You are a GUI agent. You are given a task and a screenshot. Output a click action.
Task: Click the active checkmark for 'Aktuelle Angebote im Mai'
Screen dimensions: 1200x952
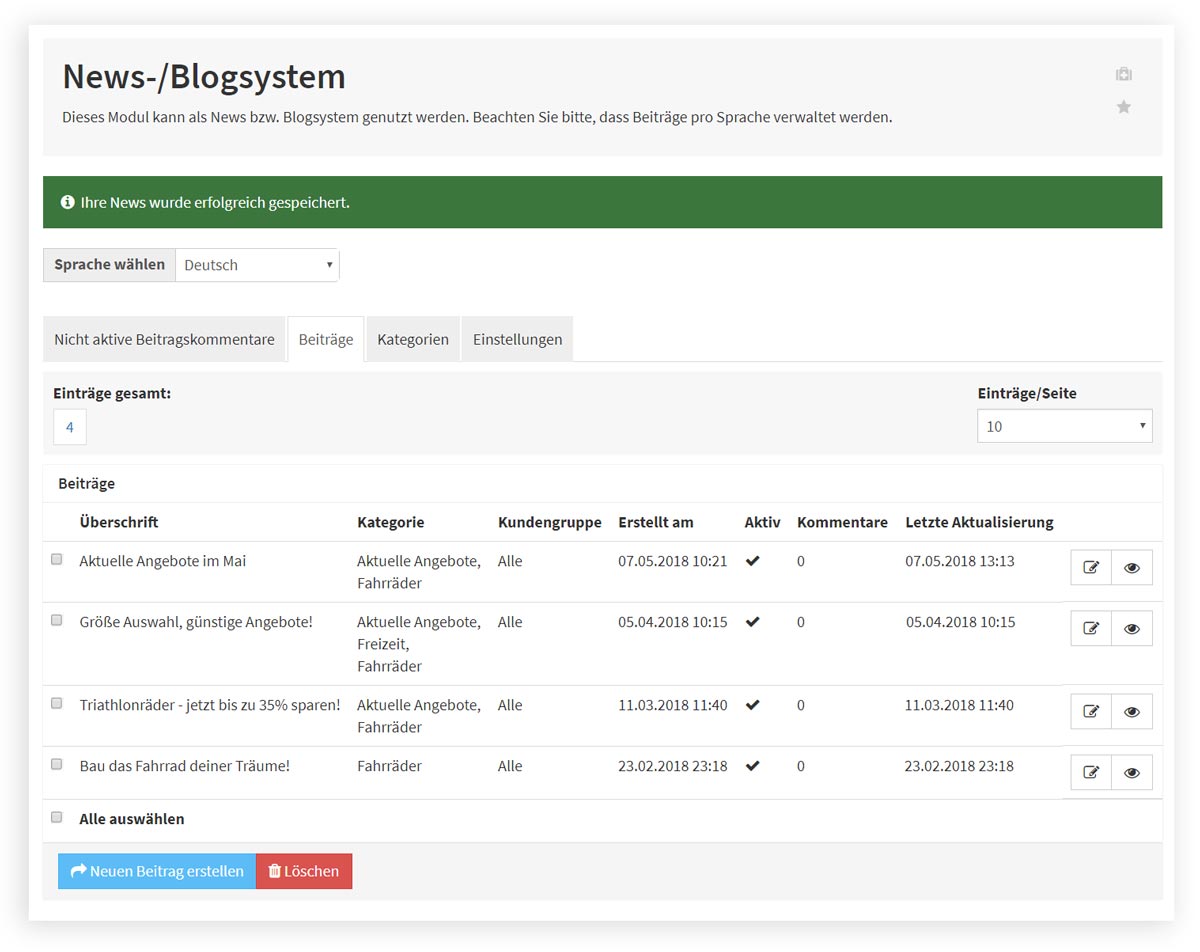click(753, 561)
